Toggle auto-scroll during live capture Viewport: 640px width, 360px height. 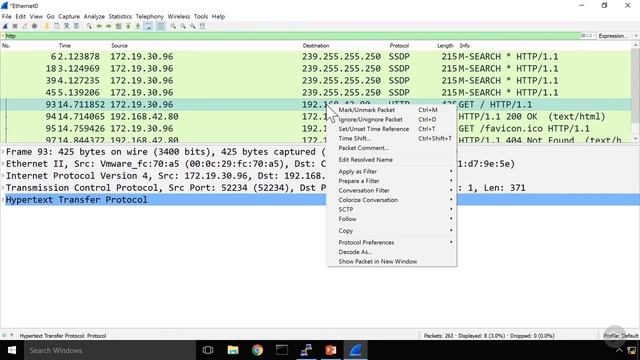pos(148,26)
